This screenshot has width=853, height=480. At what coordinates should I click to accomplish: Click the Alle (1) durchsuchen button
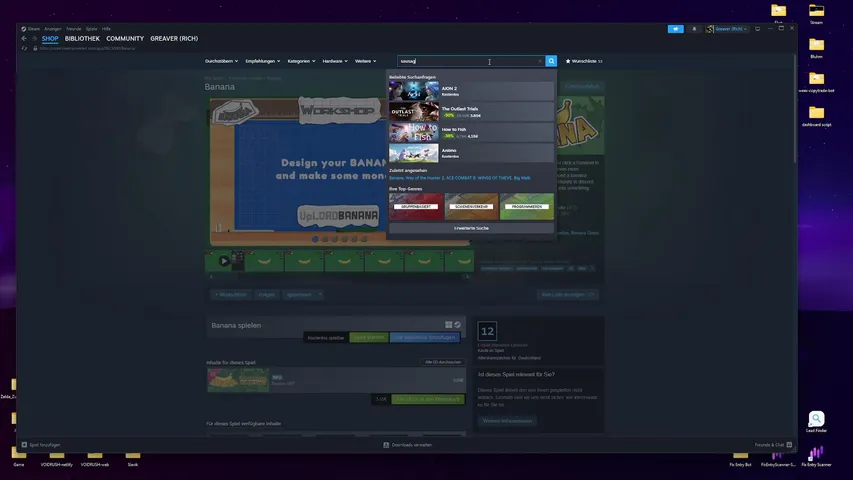443,362
